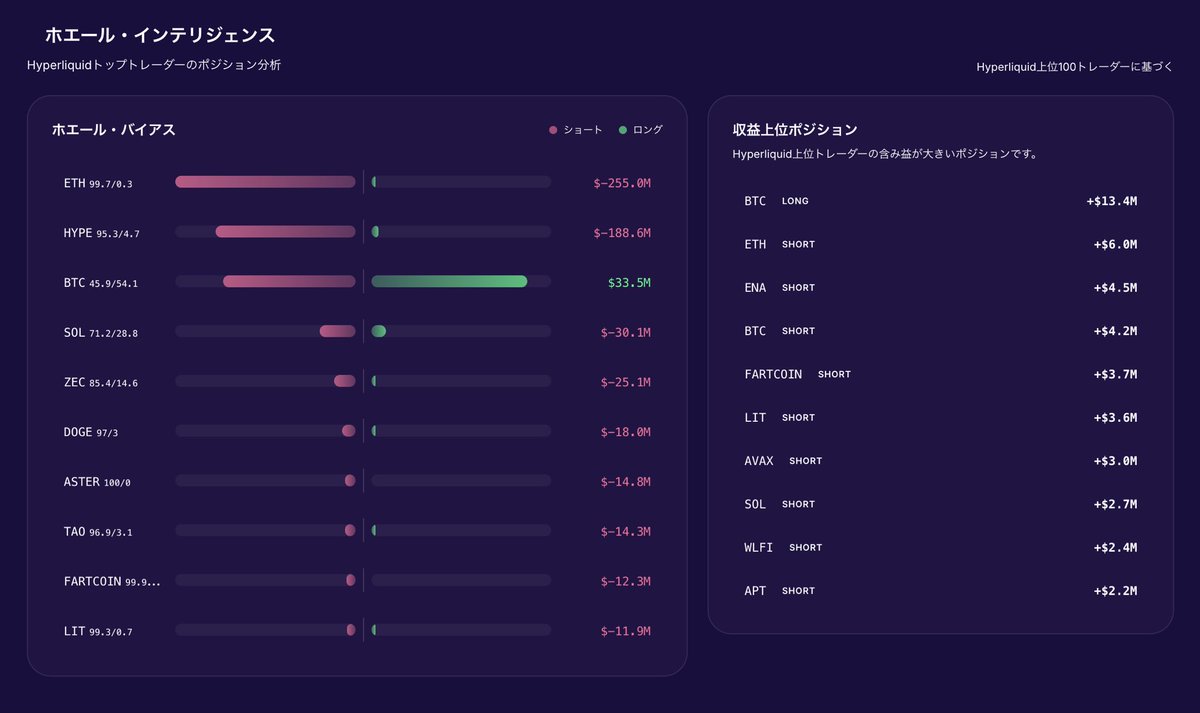
Task: Select the SOL 71.2/28.8 row label
Action: 101,332
